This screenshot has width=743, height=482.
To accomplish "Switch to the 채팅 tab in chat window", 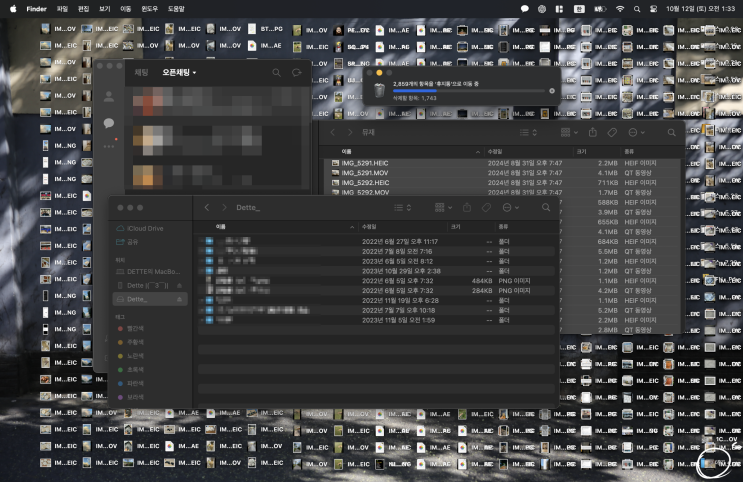I will click(141, 72).
